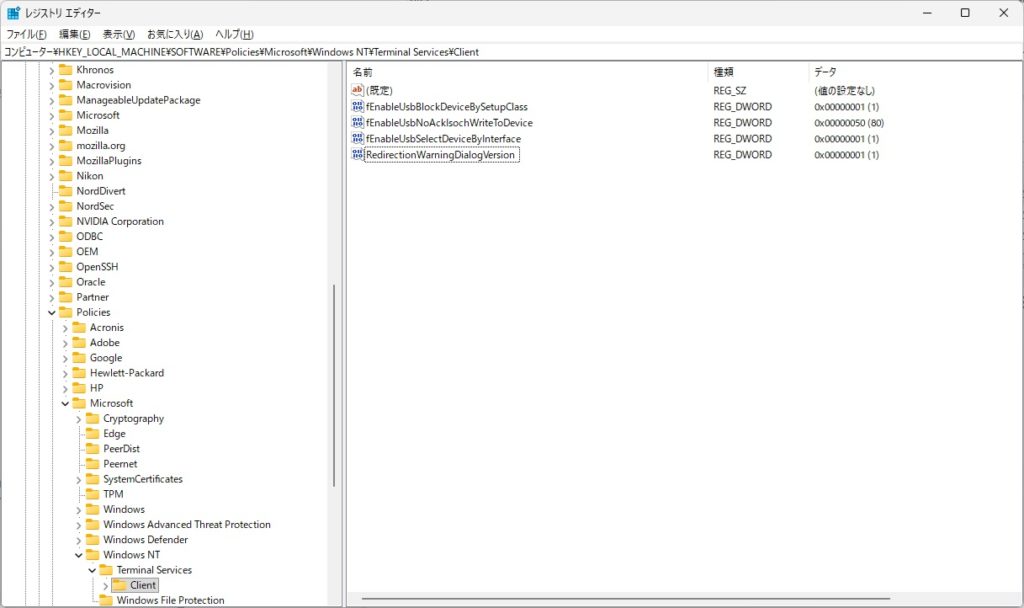The width and height of the screenshot is (1024, 608).
Task: Expand the Client key arrow
Action: tap(105, 585)
